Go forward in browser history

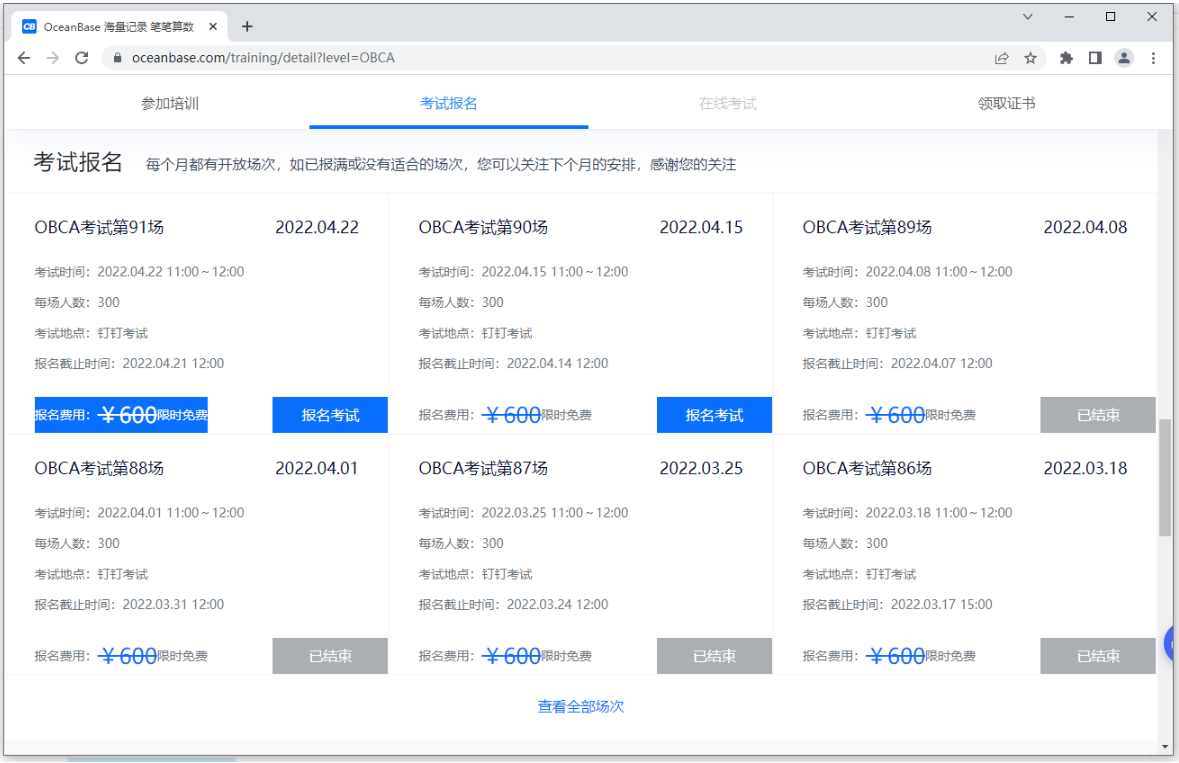[53, 58]
